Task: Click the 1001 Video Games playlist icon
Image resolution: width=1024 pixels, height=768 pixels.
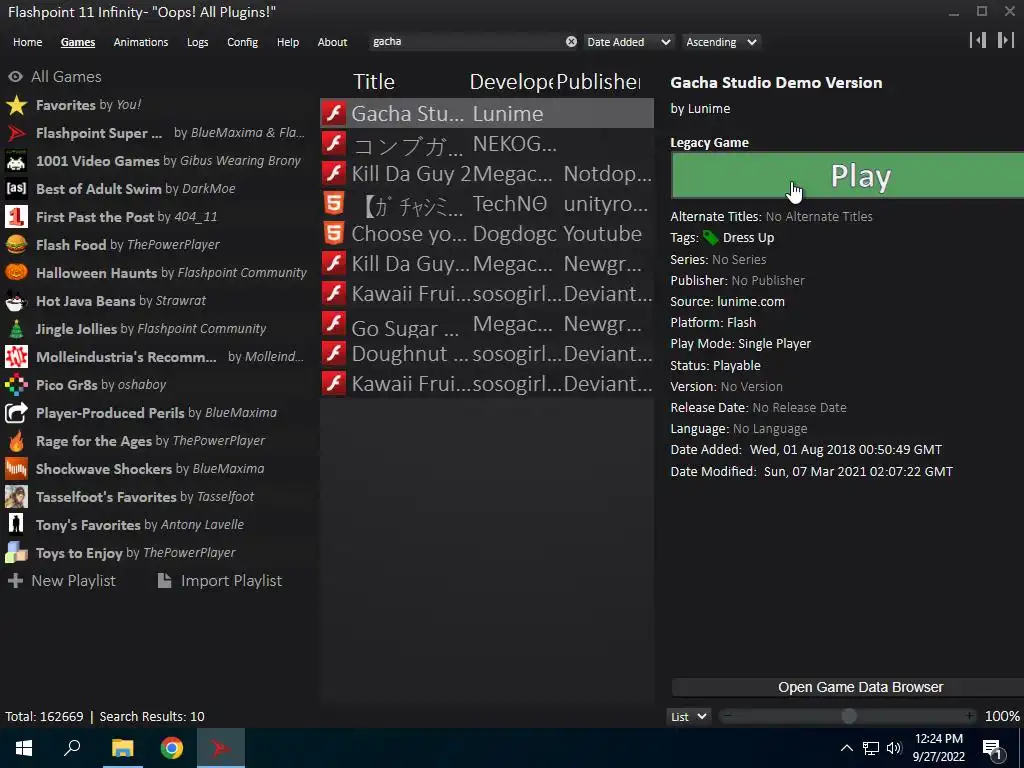Action: point(16,161)
